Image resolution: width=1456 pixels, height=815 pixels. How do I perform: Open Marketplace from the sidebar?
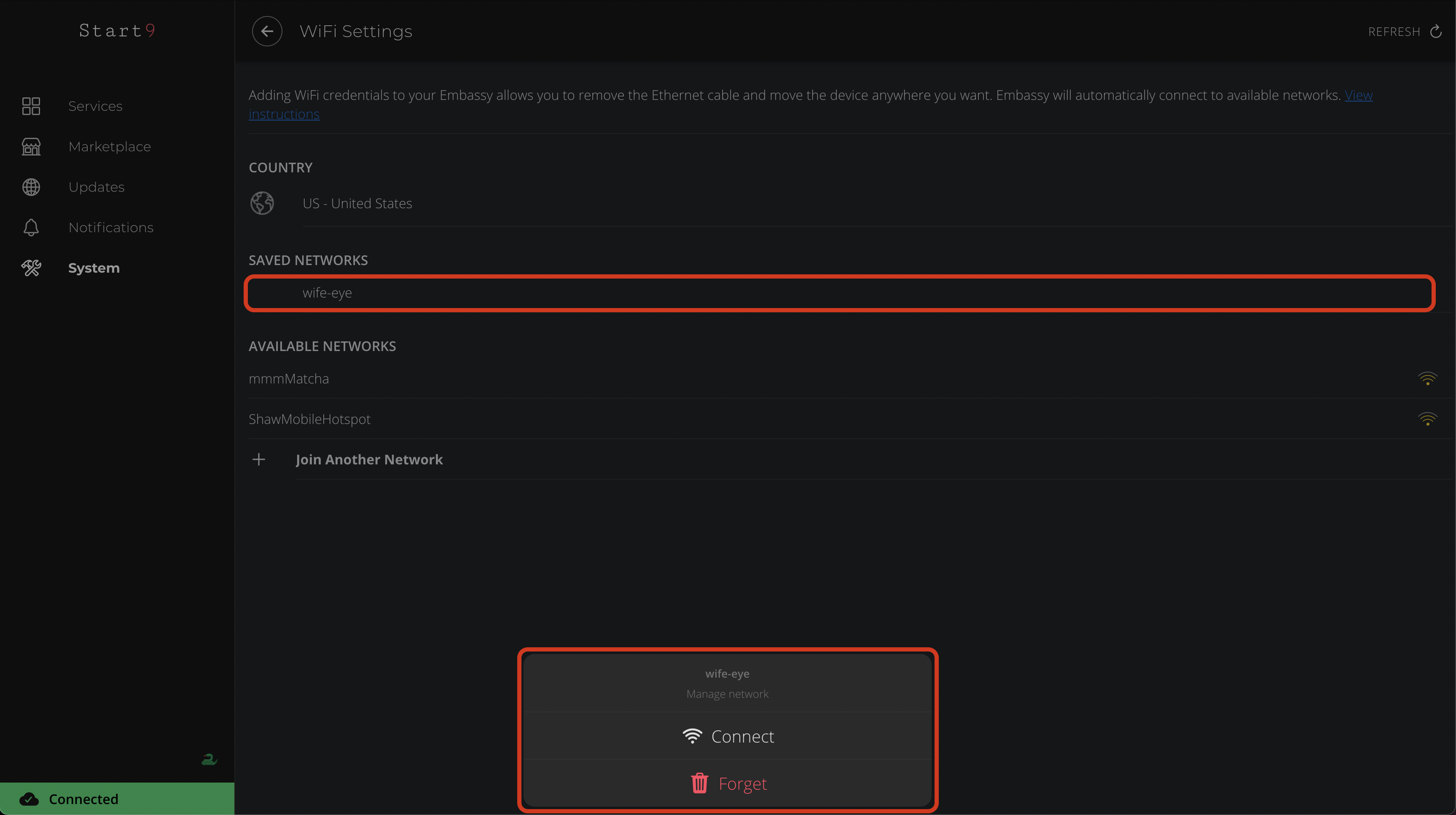[110, 146]
